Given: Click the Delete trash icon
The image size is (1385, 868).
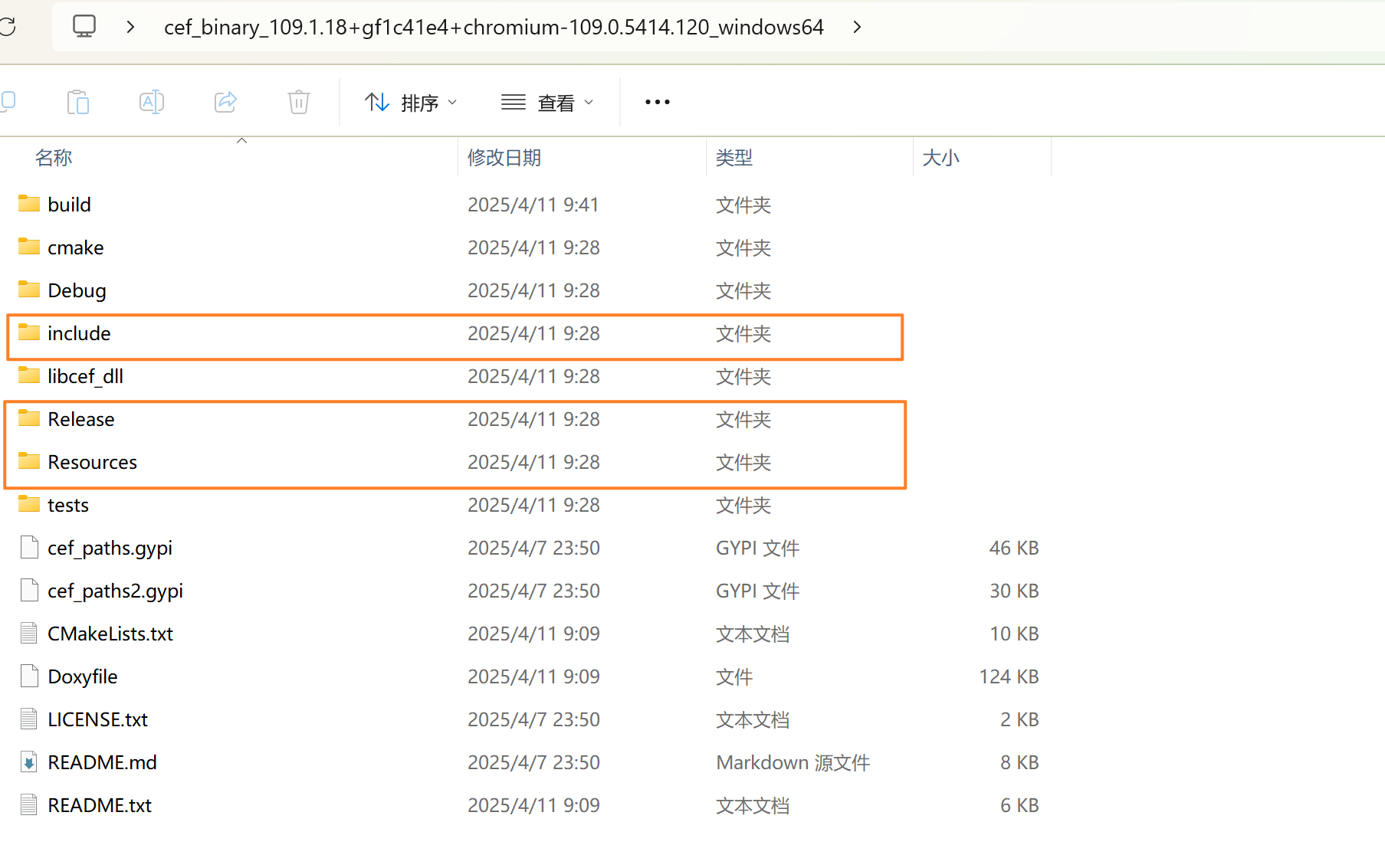Looking at the screenshot, I should [298, 101].
